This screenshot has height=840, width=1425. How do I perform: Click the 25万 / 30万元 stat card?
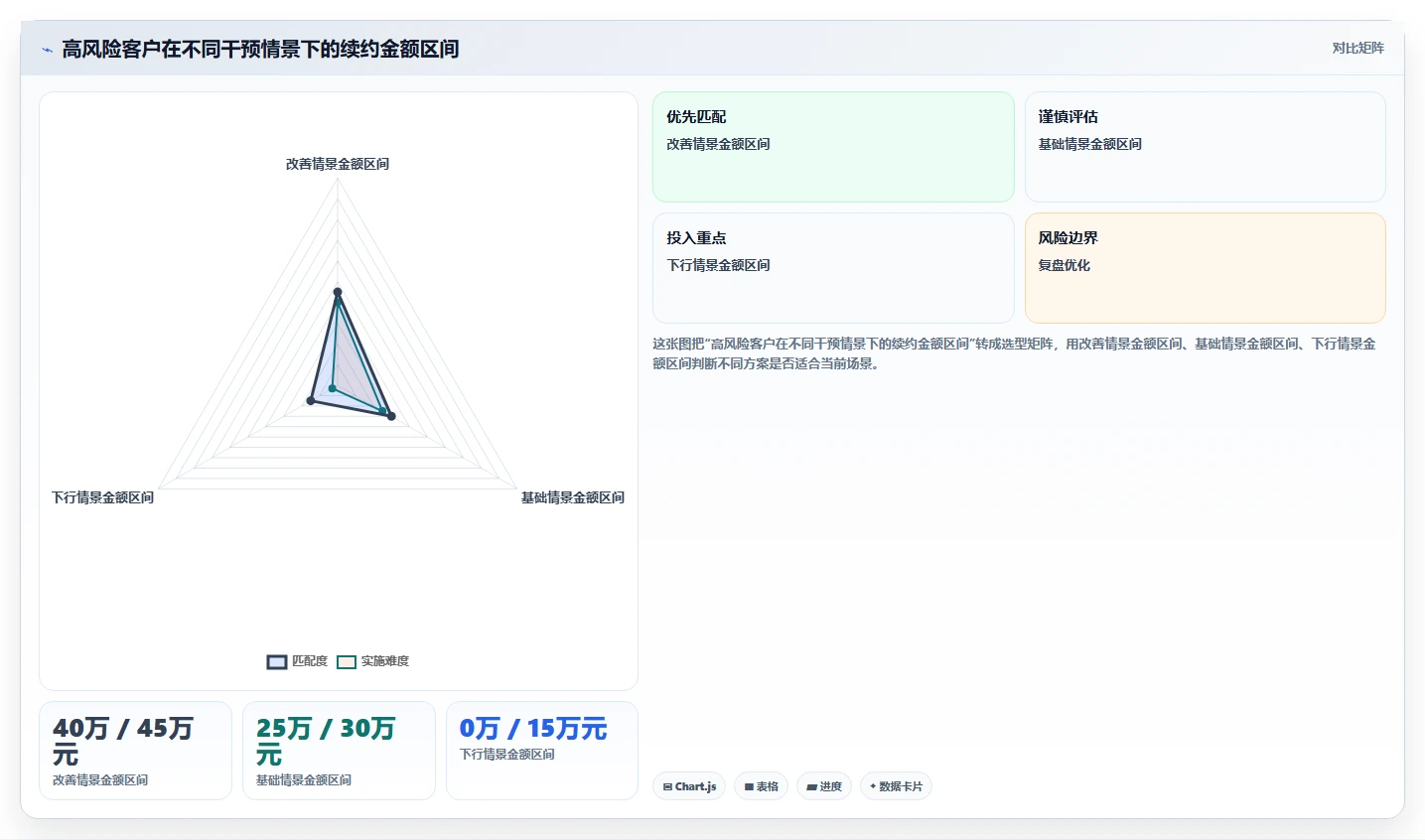point(339,751)
